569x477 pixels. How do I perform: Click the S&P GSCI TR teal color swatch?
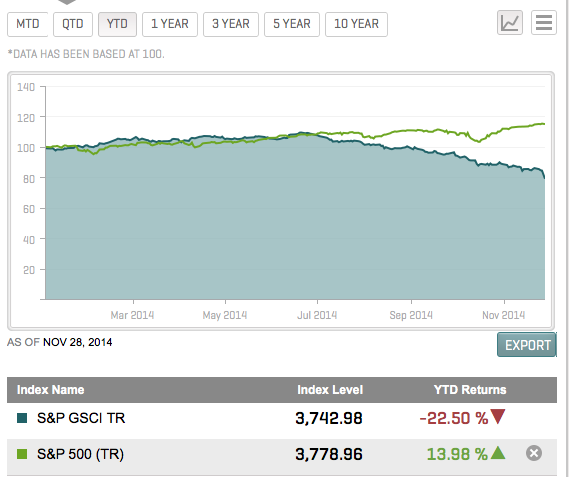22,418
